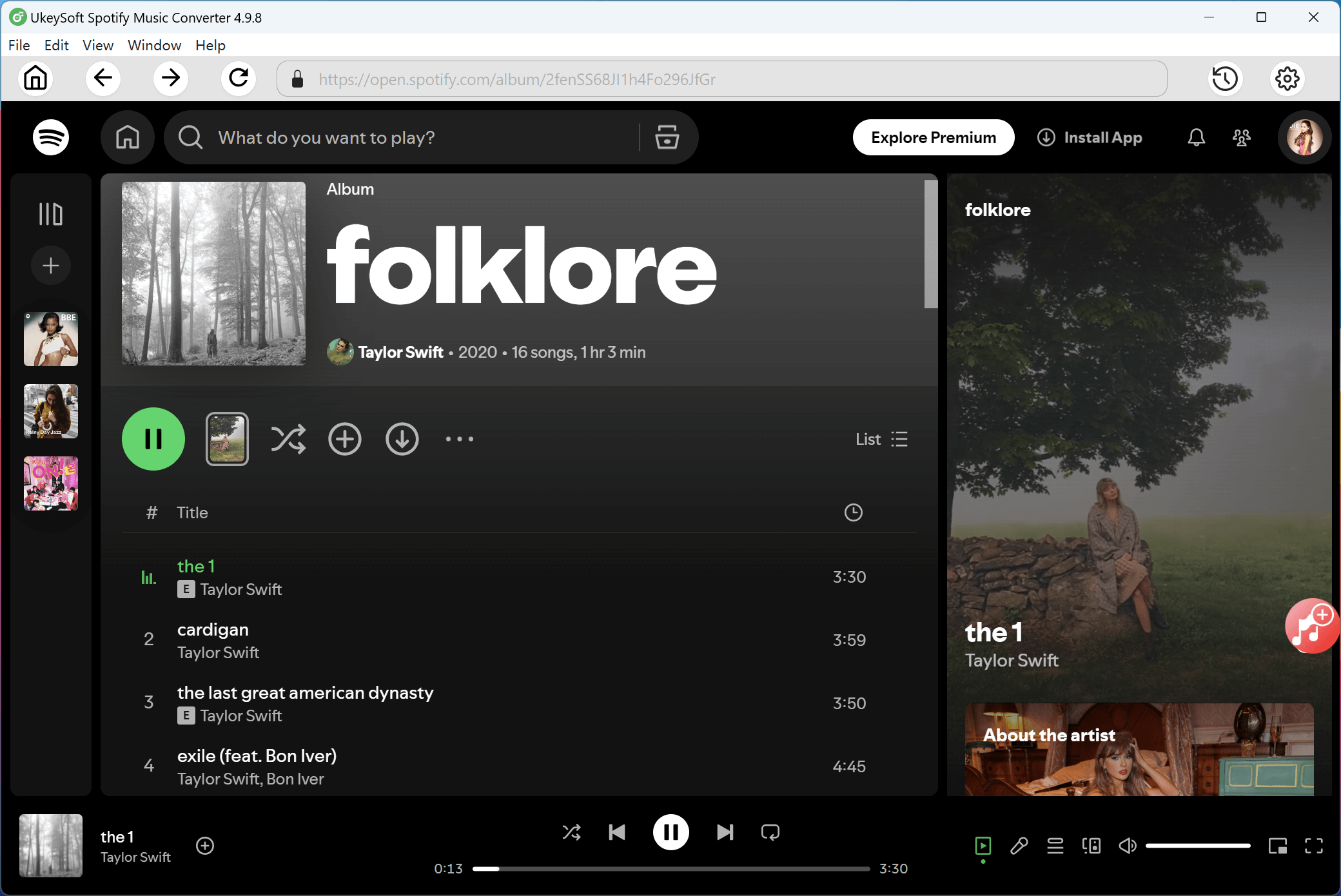
Task: Open the Connect to a device icon
Action: click(1091, 845)
